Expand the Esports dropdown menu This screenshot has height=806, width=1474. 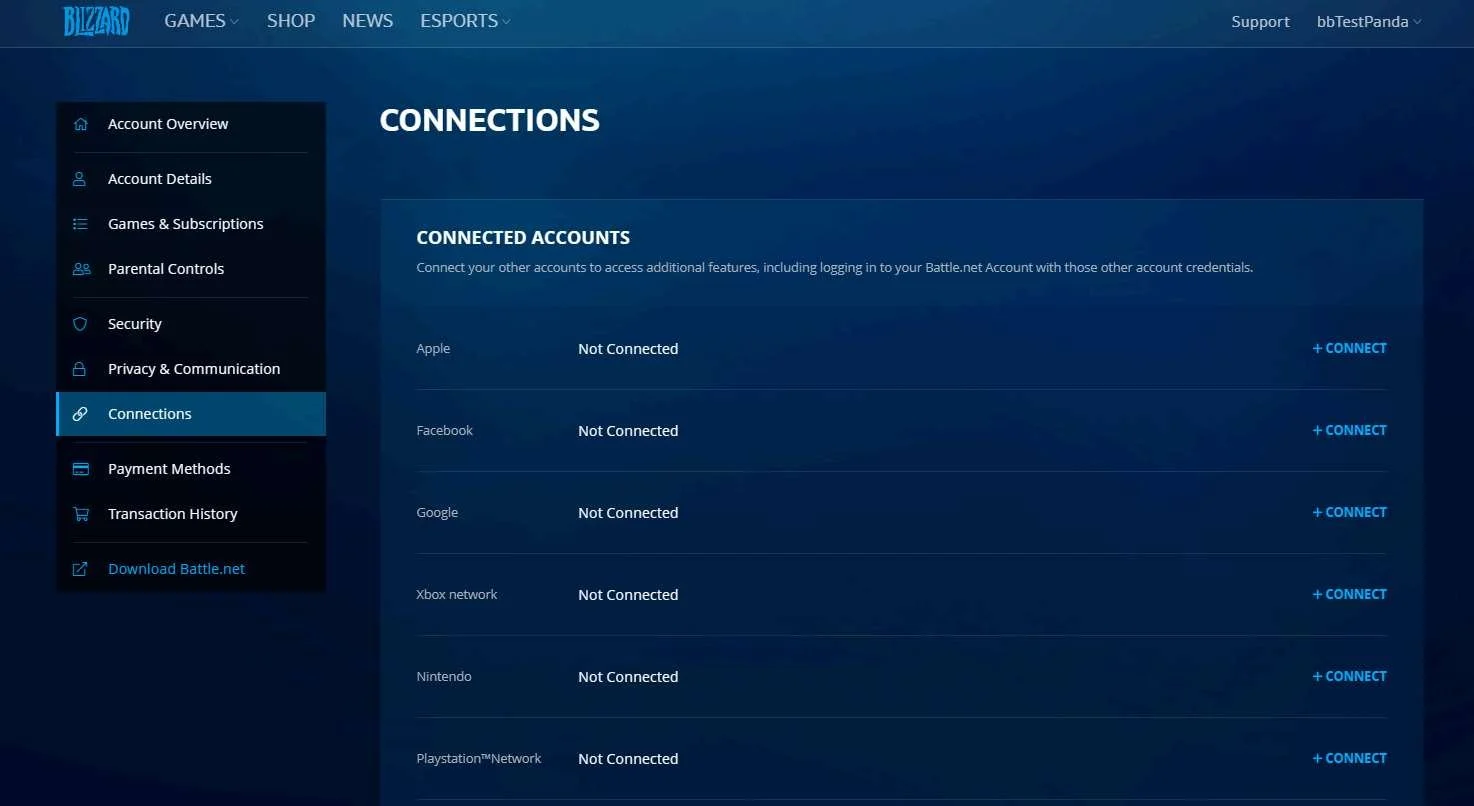click(x=465, y=21)
